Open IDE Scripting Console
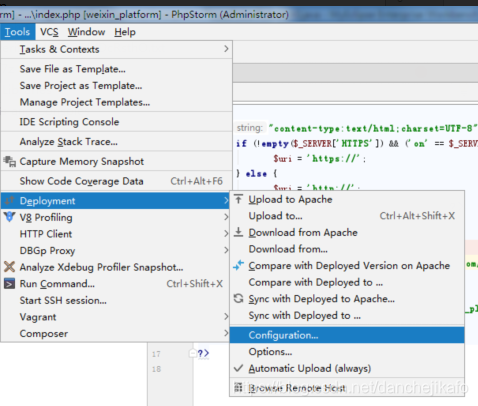Viewport: 478px width, 406px height. click(x=116, y=122)
